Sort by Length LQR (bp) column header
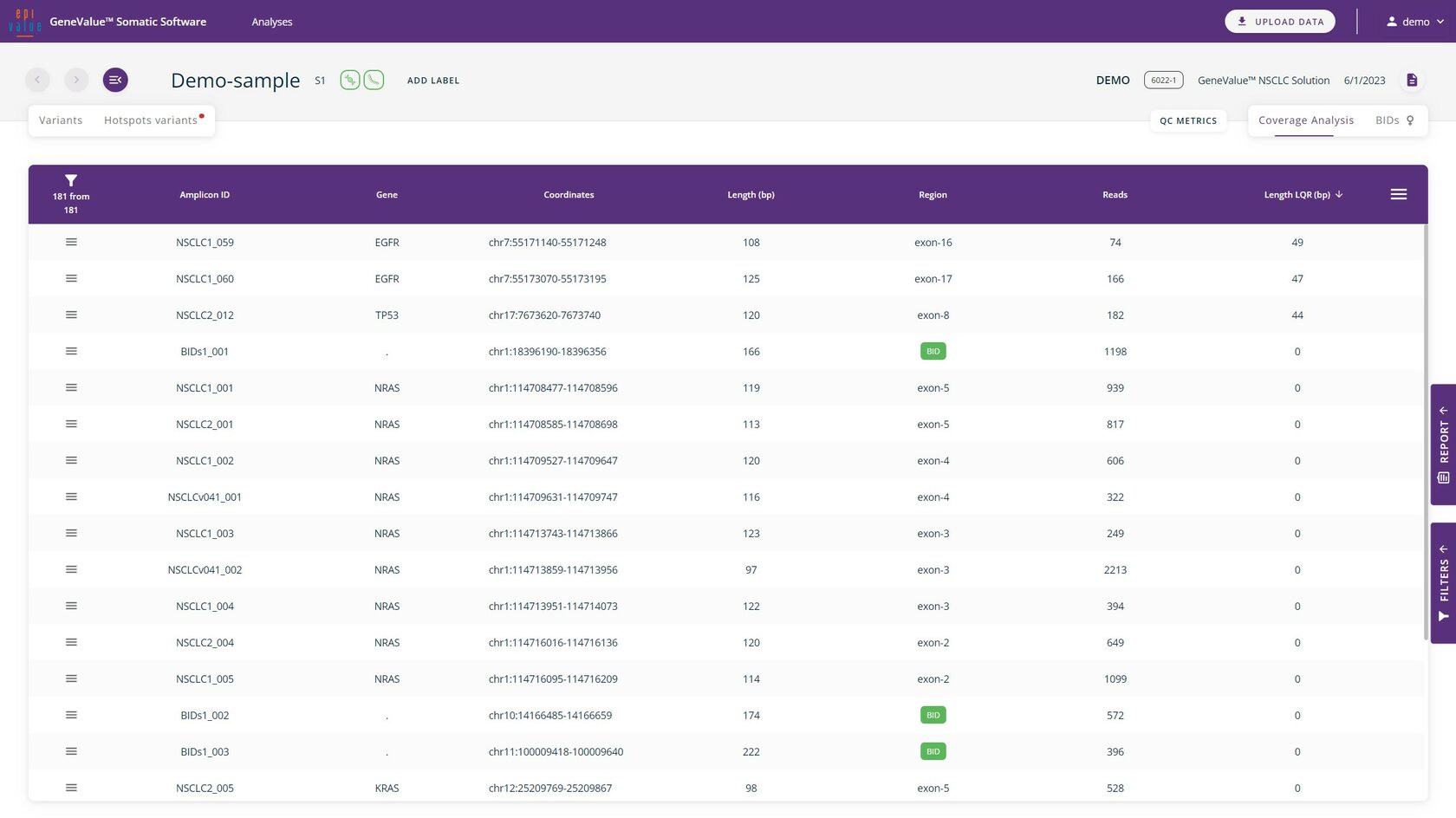Viewport: 1456px width, 818px height. (x=1297, y=195)
